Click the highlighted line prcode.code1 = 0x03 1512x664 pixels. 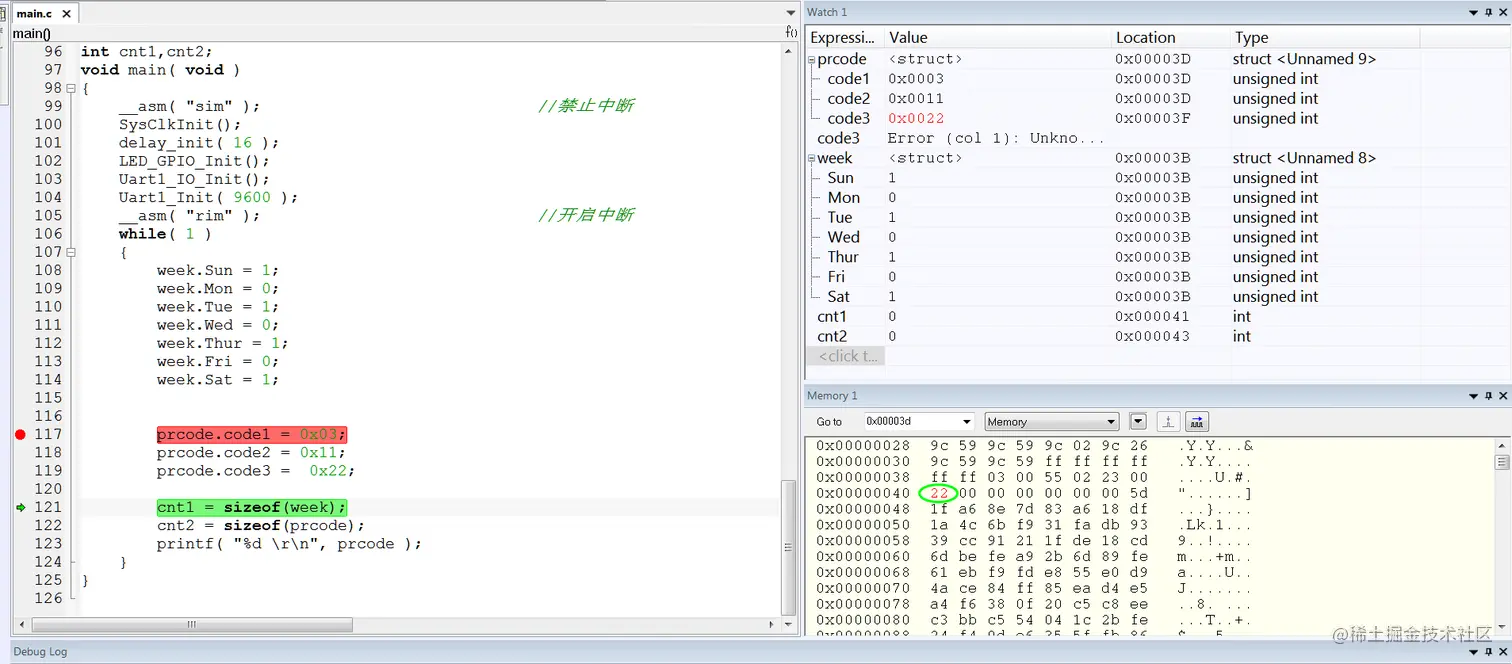(x=251, y=435)
